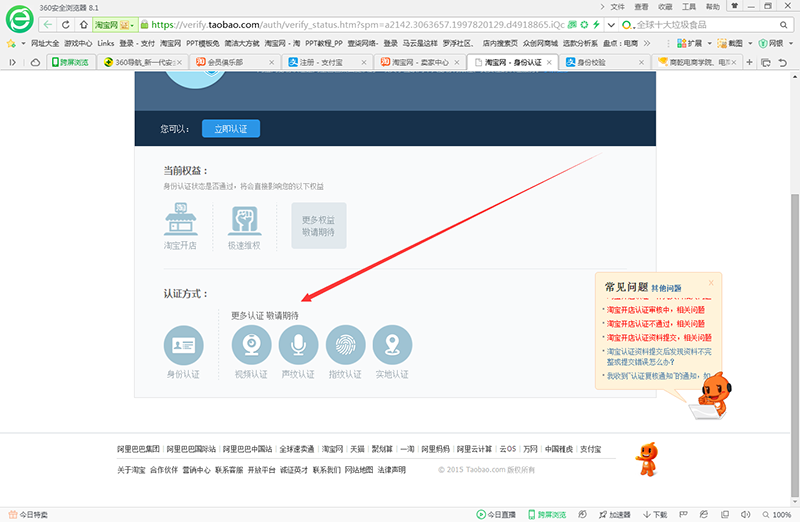The width and height of the screenshot is (800, 522).
Task: Click the search magnifier icon
Action: pos(783,24)
